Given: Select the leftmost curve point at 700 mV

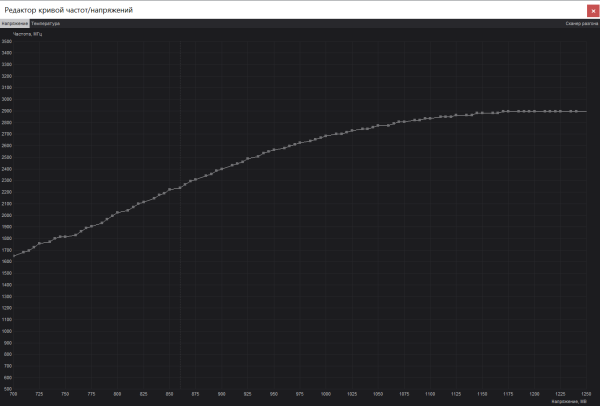Looking at the screenshot, I should coord(13,256).
